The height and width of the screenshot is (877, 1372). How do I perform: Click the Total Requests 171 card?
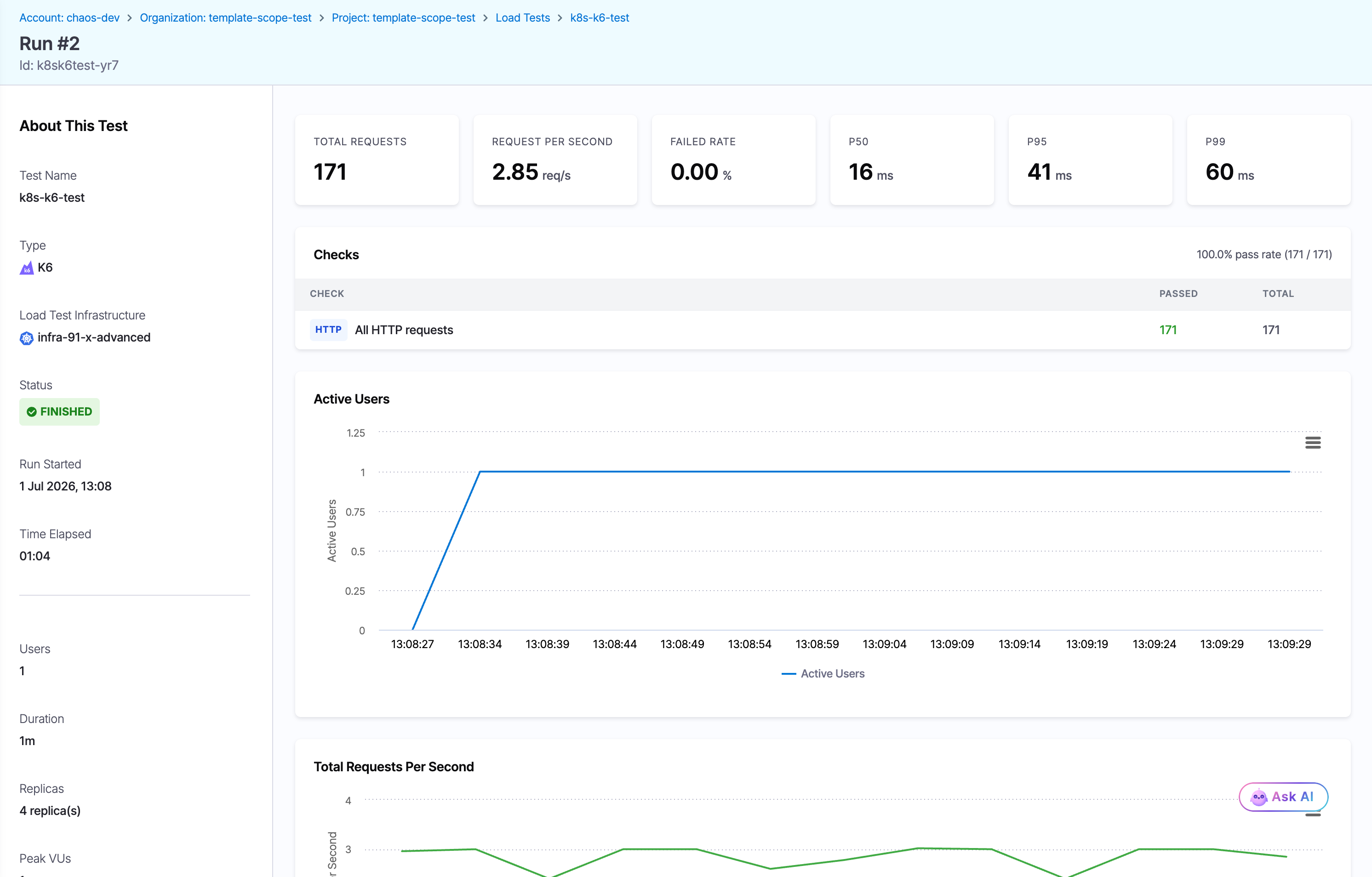377,160
